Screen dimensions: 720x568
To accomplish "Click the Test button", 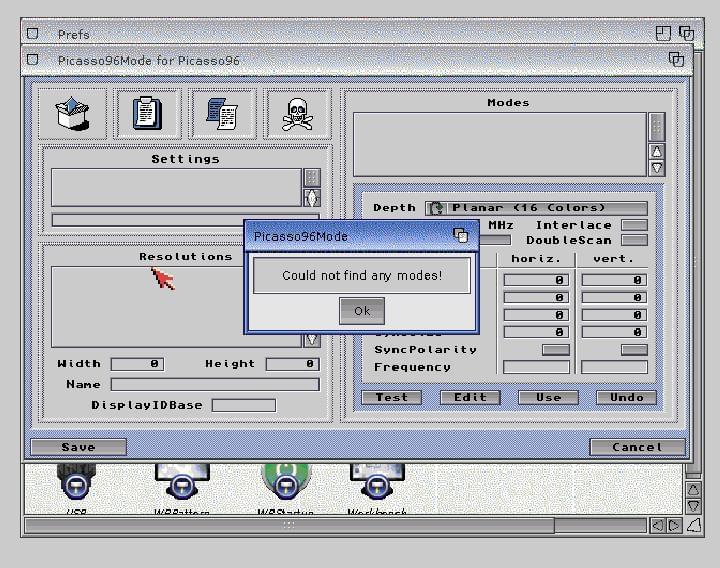I will pos(392,397).
